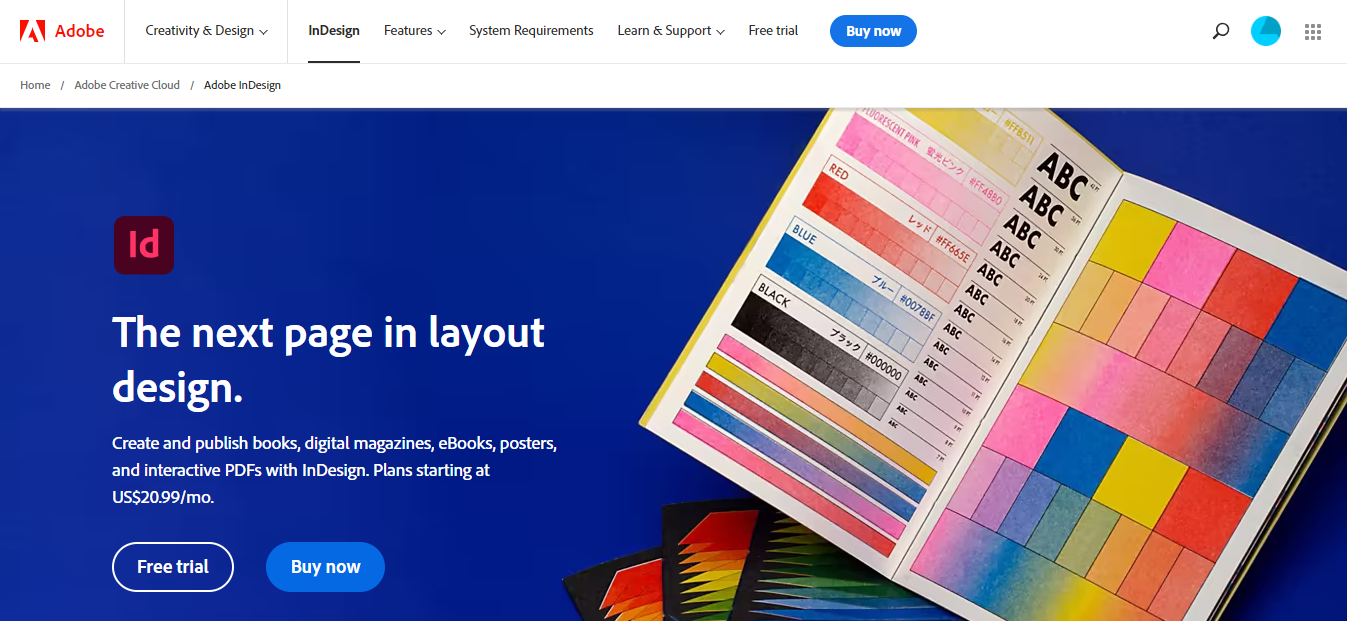The width and height of the screenshot is (1347, 621).
Task: Click the InDesign 'Id' app icon
Action: coord(143,245)
